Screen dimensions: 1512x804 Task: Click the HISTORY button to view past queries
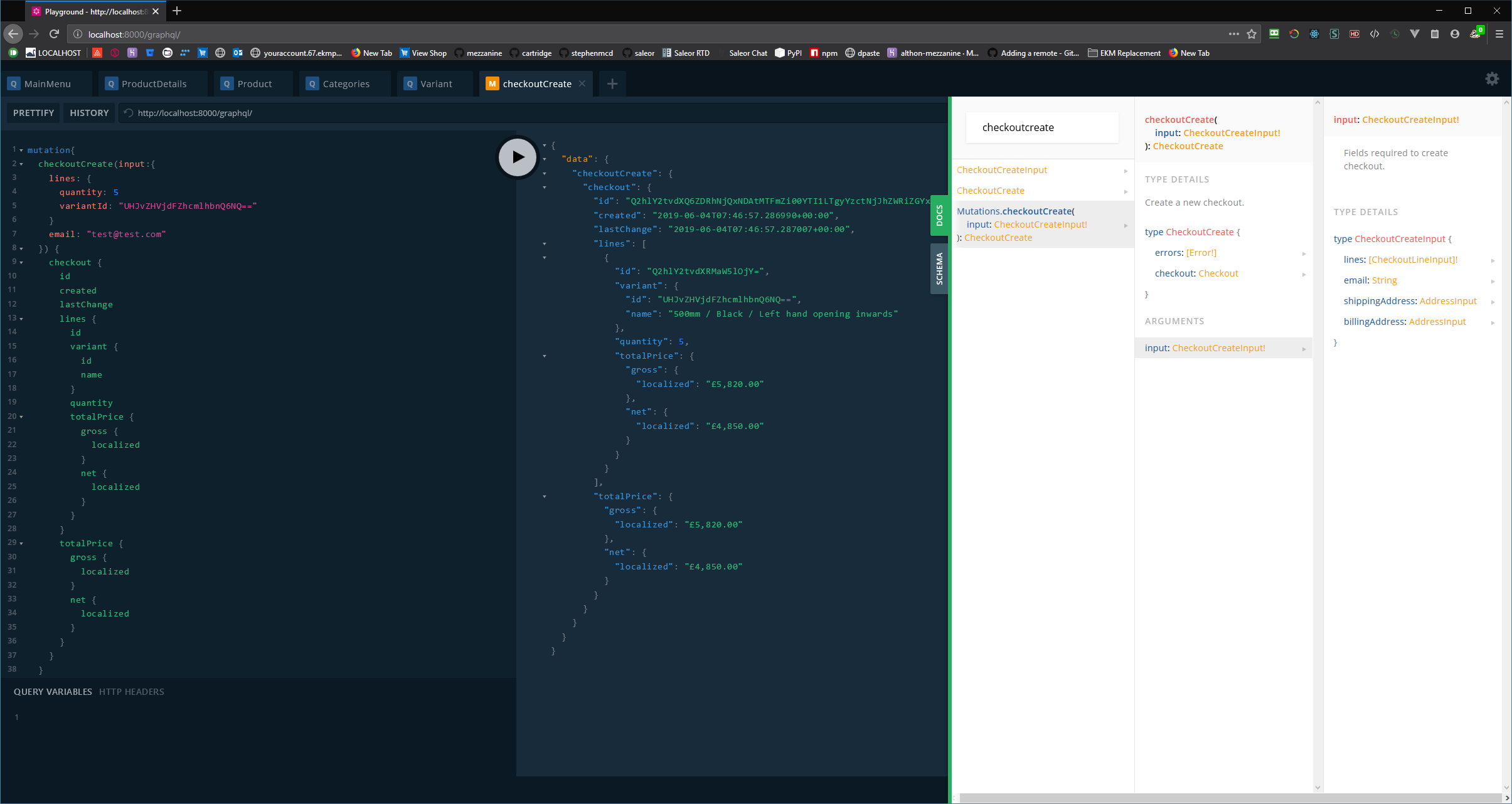89,112
